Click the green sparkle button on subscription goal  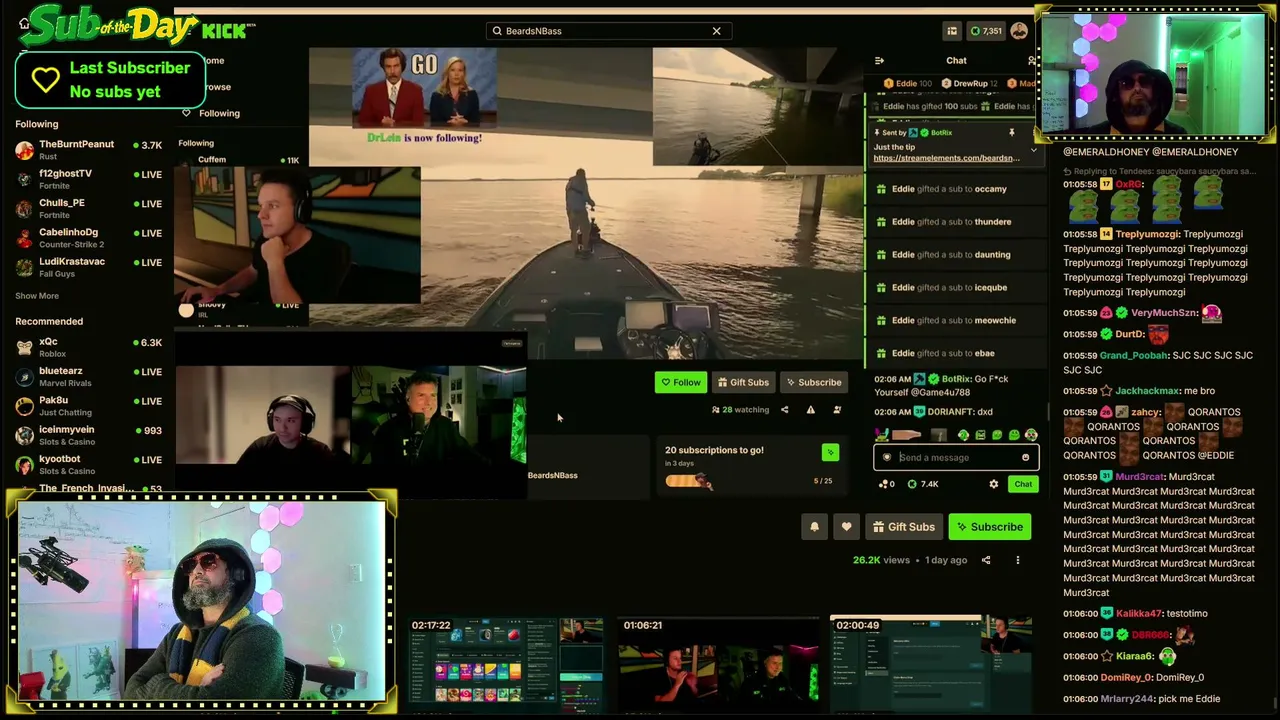tap(830, 453)
